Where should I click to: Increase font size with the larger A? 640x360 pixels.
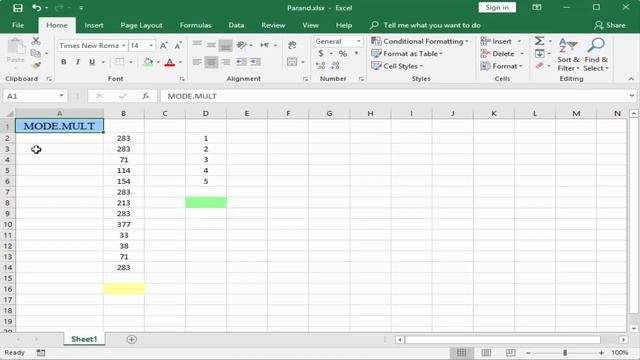tap(164, 46)
